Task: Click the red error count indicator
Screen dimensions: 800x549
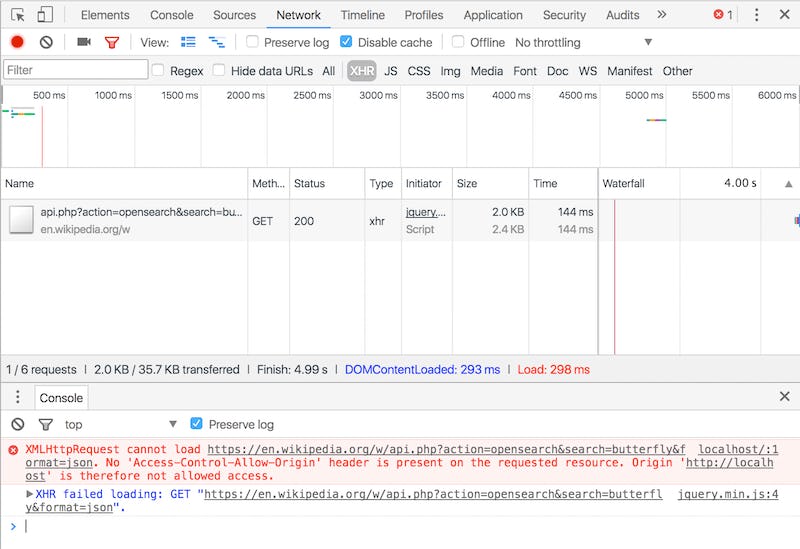Action: tap(722, 15)
